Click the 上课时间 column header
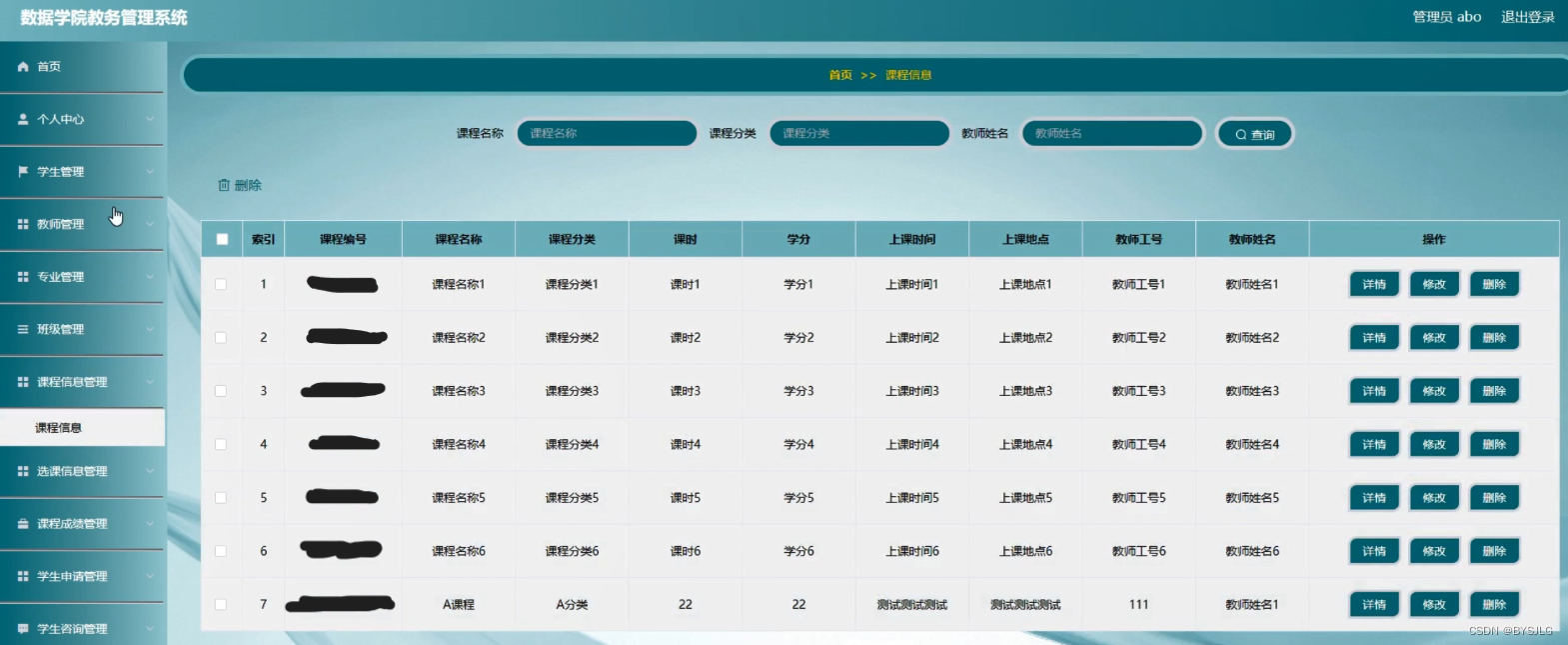The image size is (1568, 645). pos(912,239)
